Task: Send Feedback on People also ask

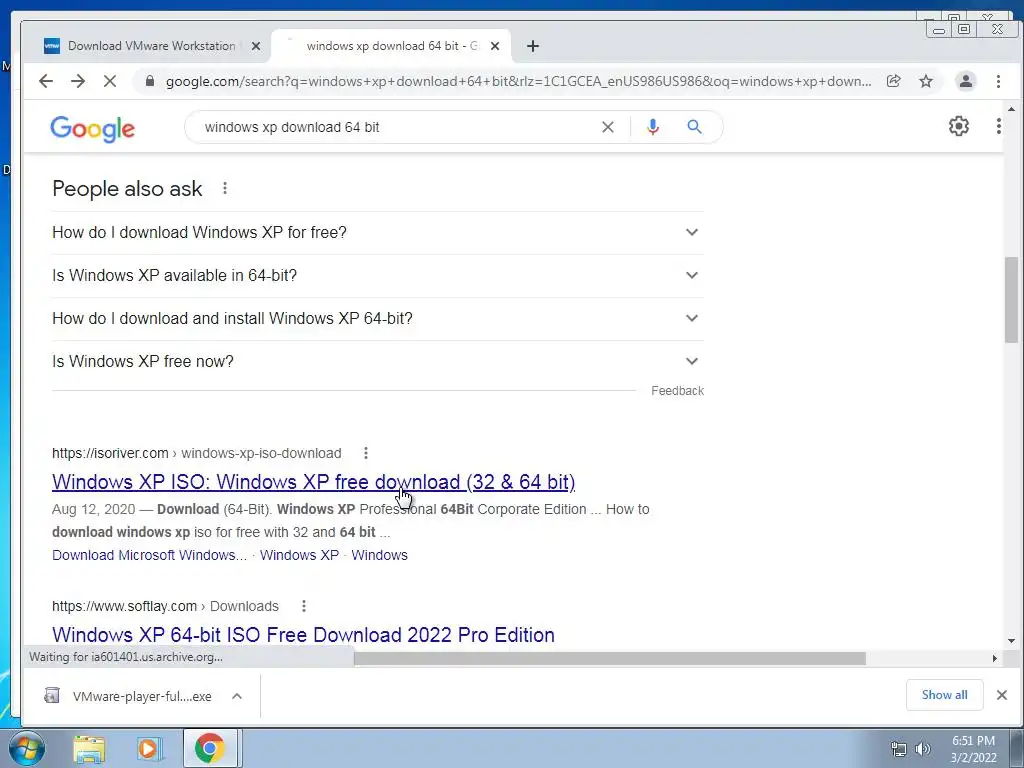Action: coord(677,391)
